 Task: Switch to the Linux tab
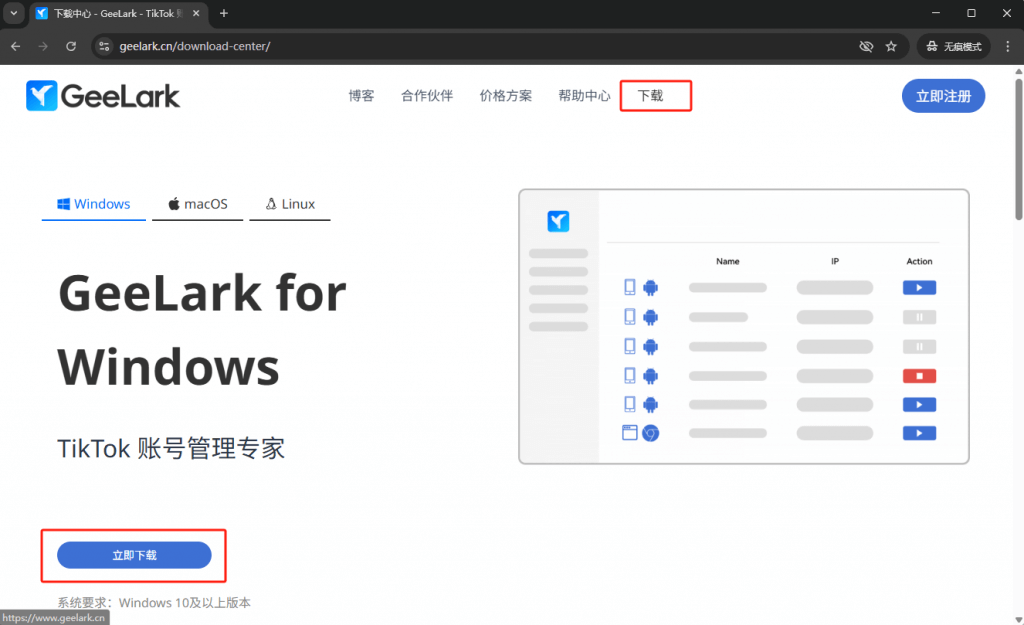290,204
